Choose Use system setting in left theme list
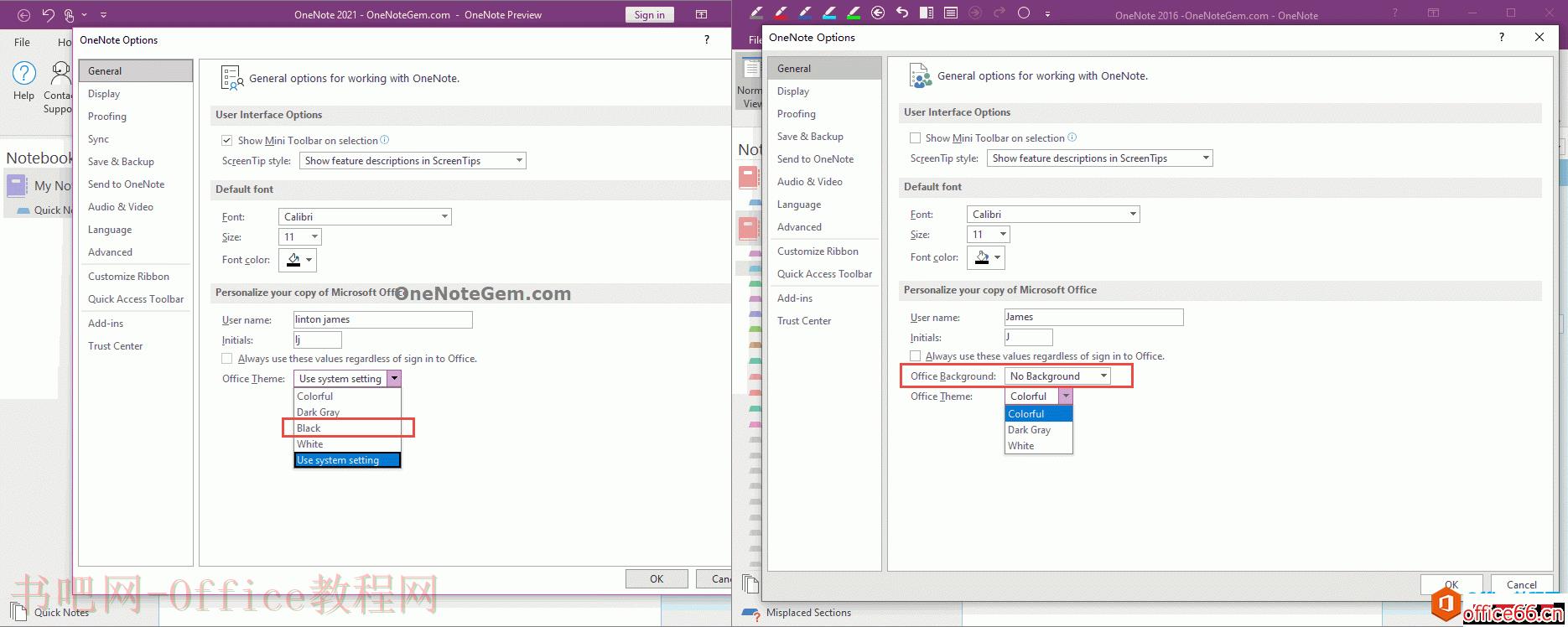This screenshot has width=1568, height=627. point(347,459)
